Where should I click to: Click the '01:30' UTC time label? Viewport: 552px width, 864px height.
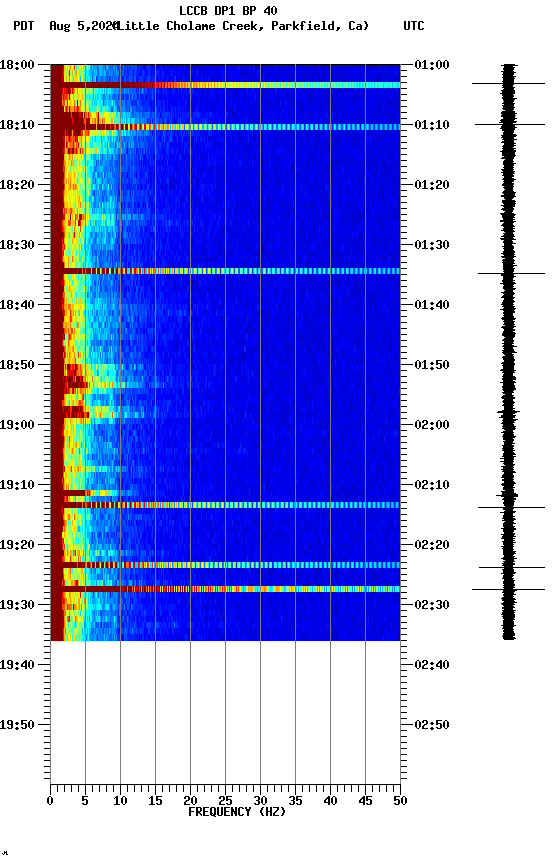point(432,245)
